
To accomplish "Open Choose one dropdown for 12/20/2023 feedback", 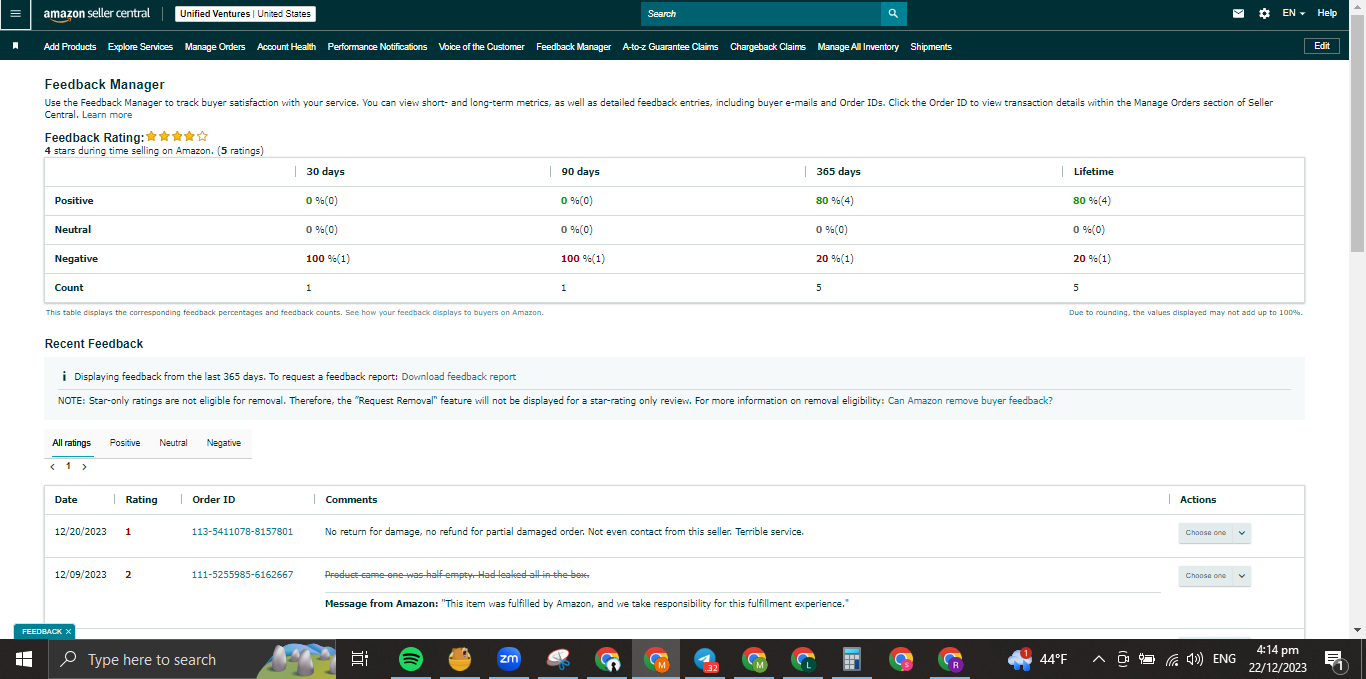I will point(1214,533).
